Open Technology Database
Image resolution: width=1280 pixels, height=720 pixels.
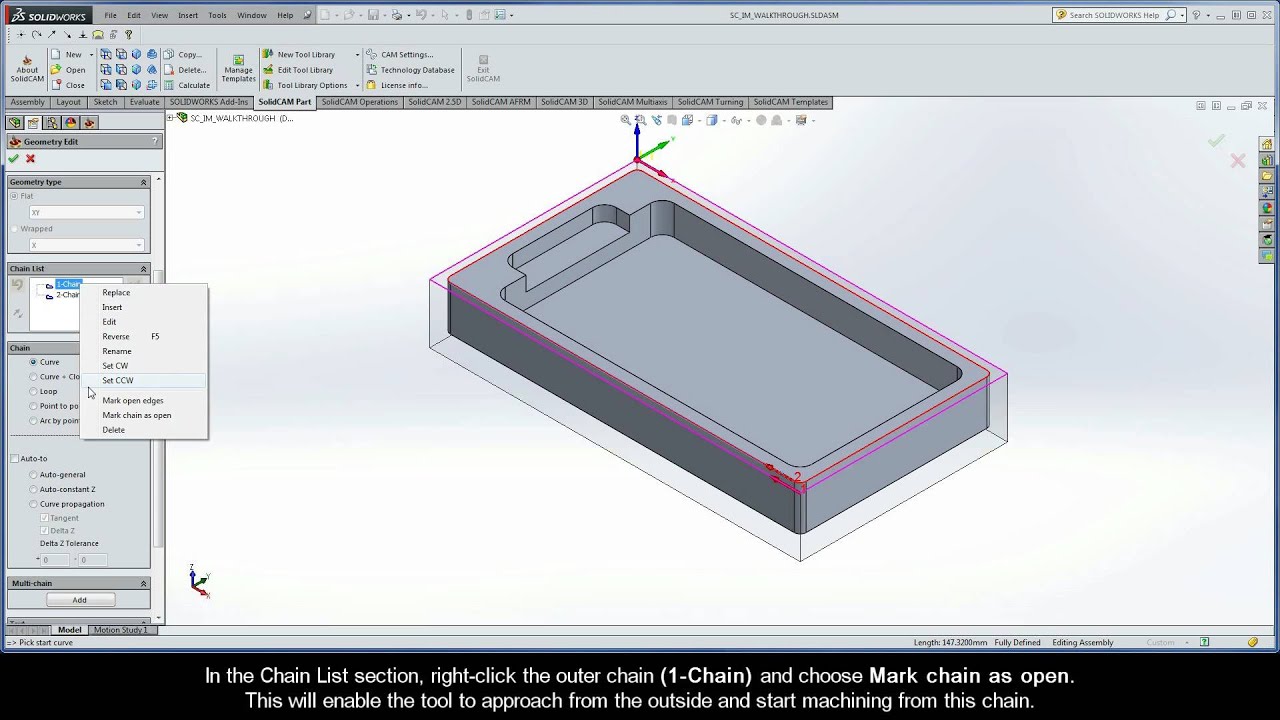pyautogui.click(x=410, y=70)
